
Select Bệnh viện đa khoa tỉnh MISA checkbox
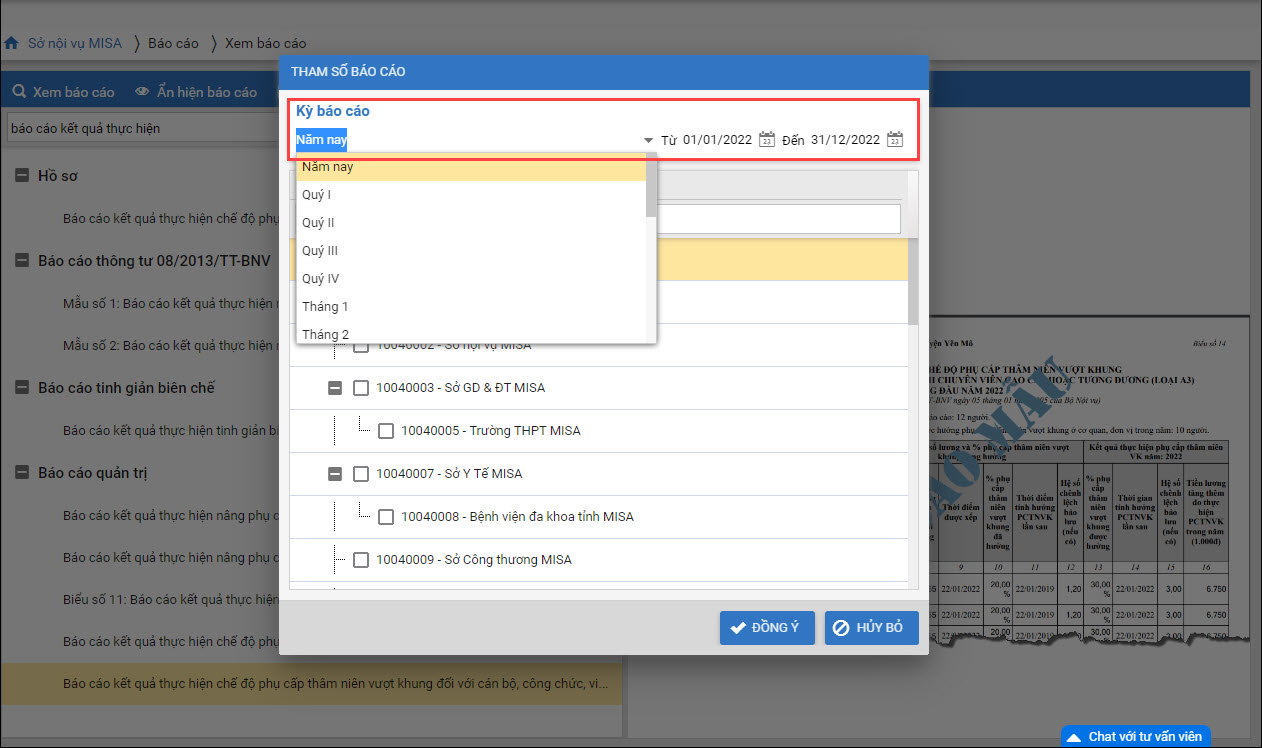pyautogui.click(x=386, y=517)
